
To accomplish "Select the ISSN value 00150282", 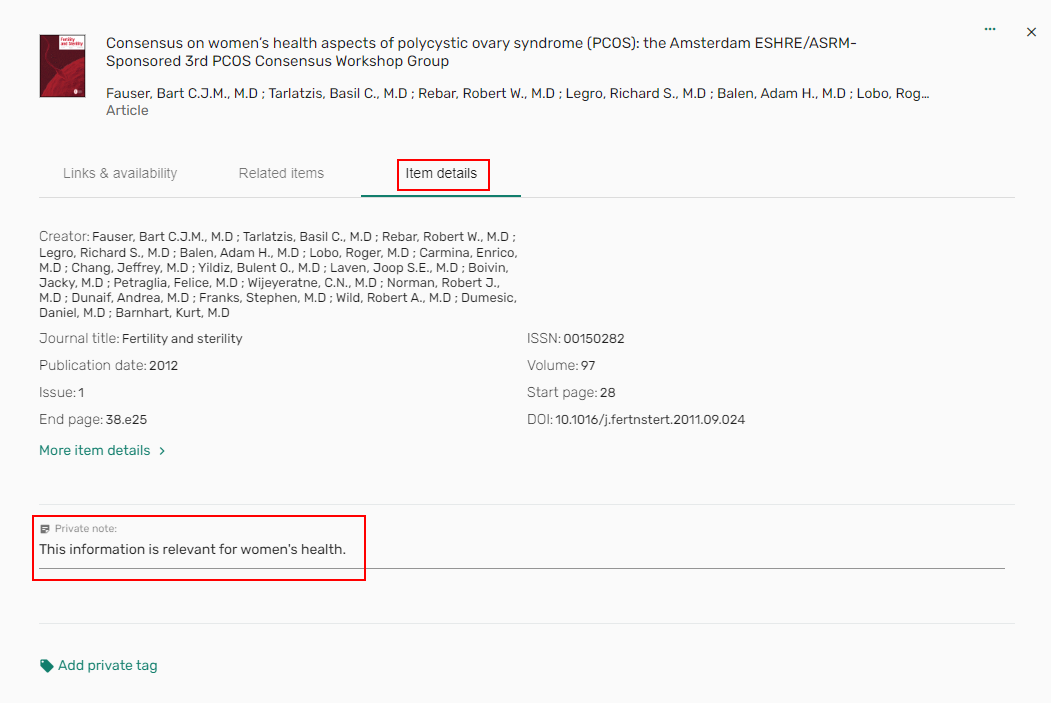I will [x=593, y=339].
